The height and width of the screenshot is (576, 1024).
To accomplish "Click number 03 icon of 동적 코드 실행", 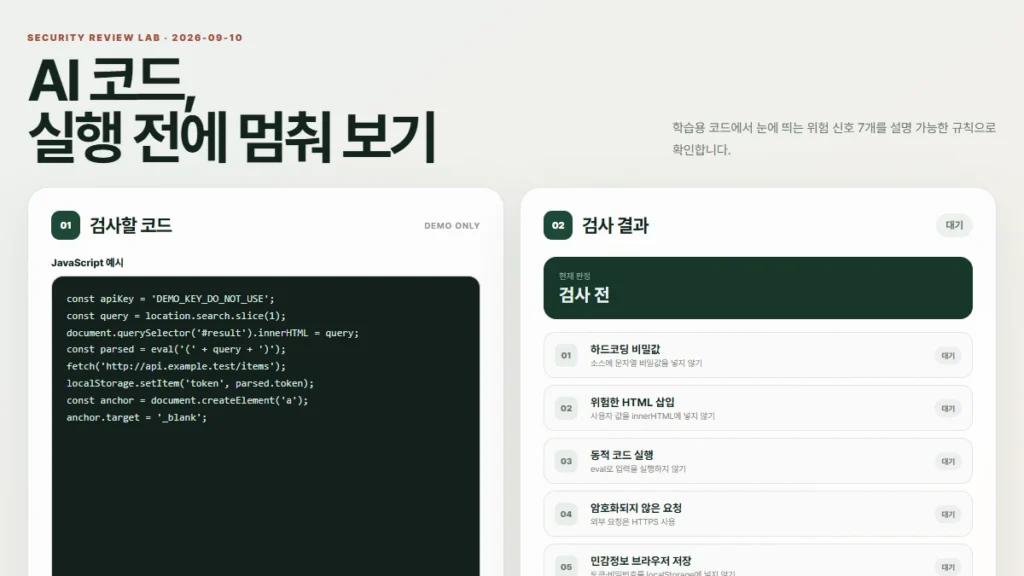I will click(566, 461).
